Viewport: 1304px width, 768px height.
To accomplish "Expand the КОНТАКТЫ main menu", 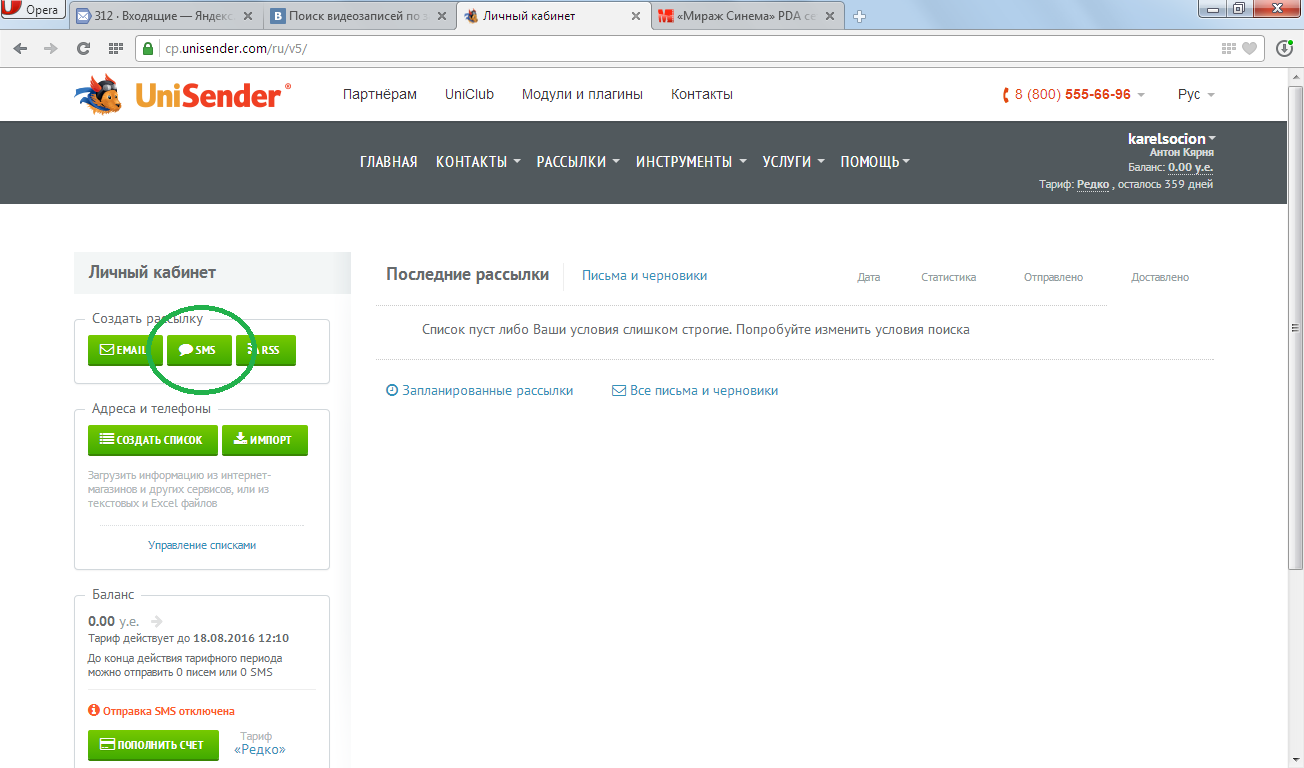I will [478, 161].
